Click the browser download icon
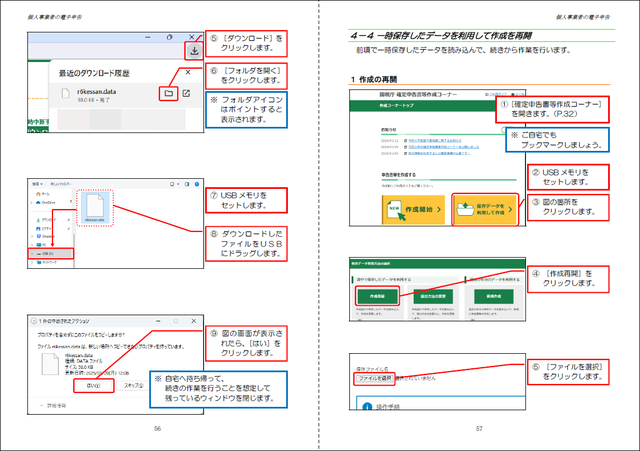The image size is (640, 451). (x=194, y=51)
